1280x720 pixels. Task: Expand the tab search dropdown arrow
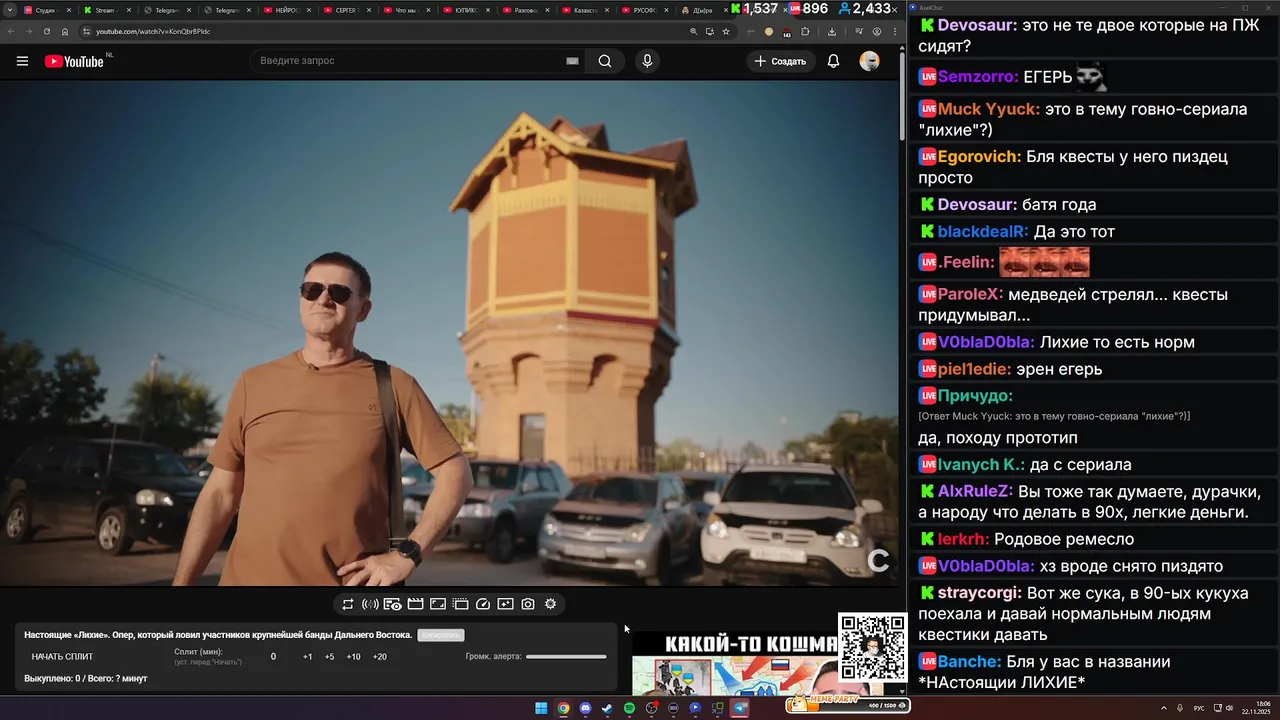coord(10,10)
